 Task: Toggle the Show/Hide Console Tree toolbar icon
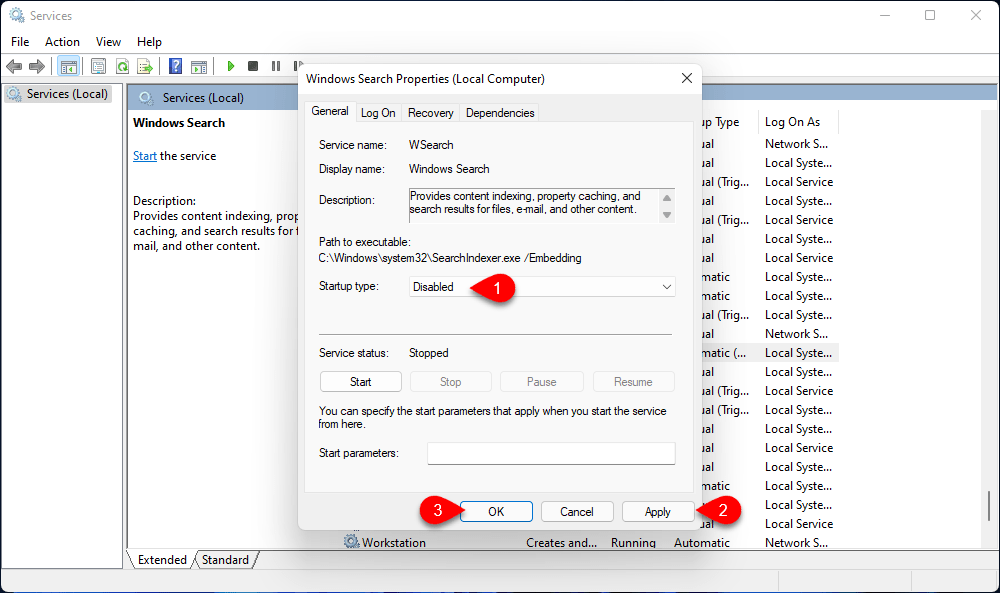click(68, 66)
